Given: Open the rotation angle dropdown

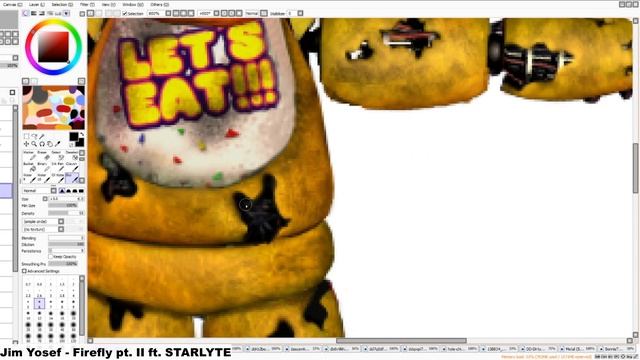Looking at the screenshot, I should (216, 13).
